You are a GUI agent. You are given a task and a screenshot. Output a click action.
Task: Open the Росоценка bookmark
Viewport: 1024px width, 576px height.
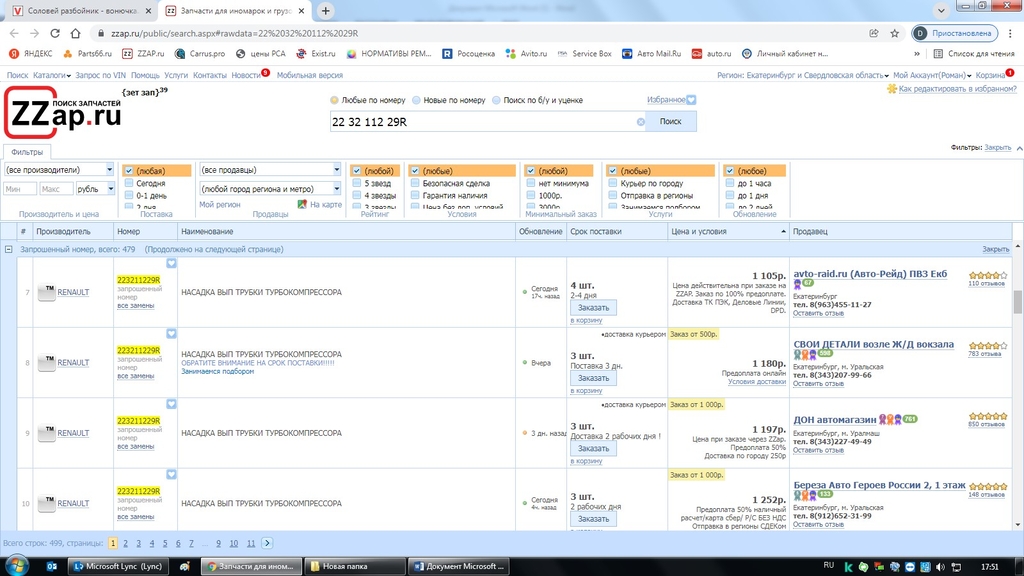[x=468, y=54]
